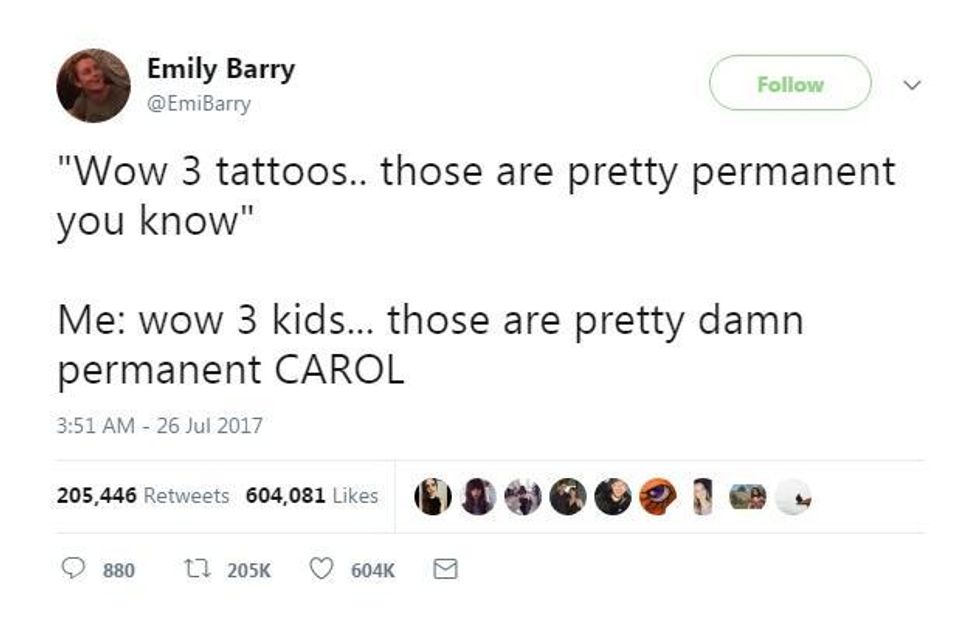
Task: Click the 604K like count
Action: pyautogui.click(x=373, y=571)
